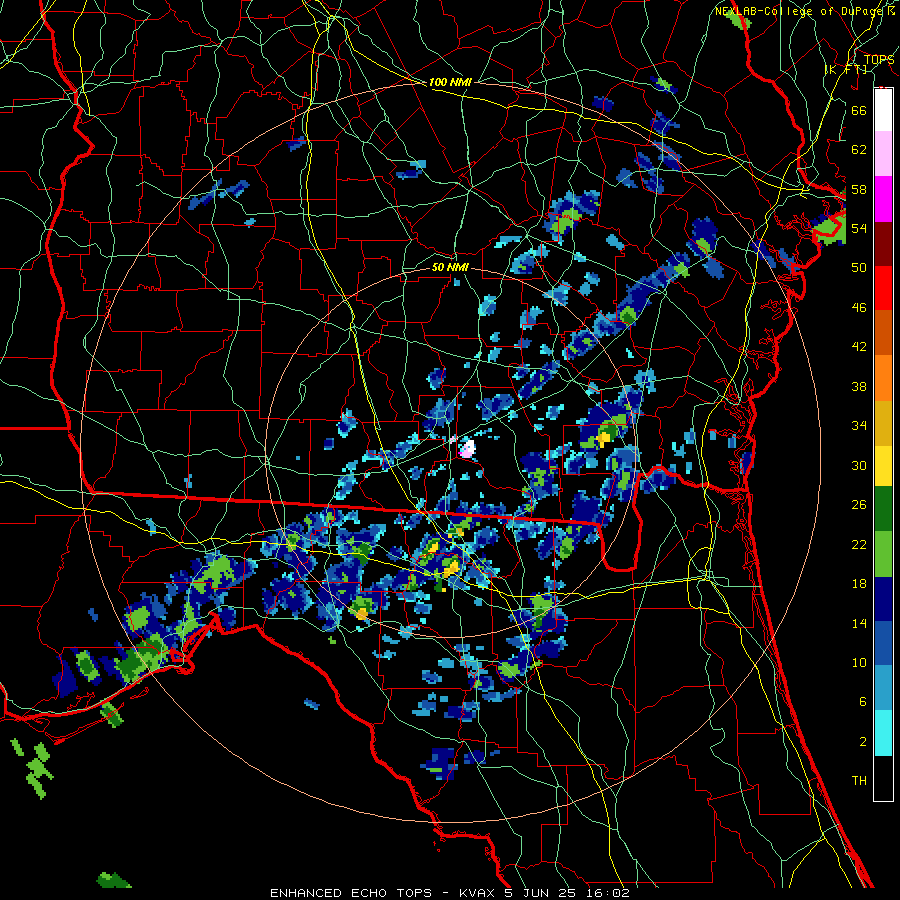Select the light green legend swatch
900x900 pixels.
883,554
